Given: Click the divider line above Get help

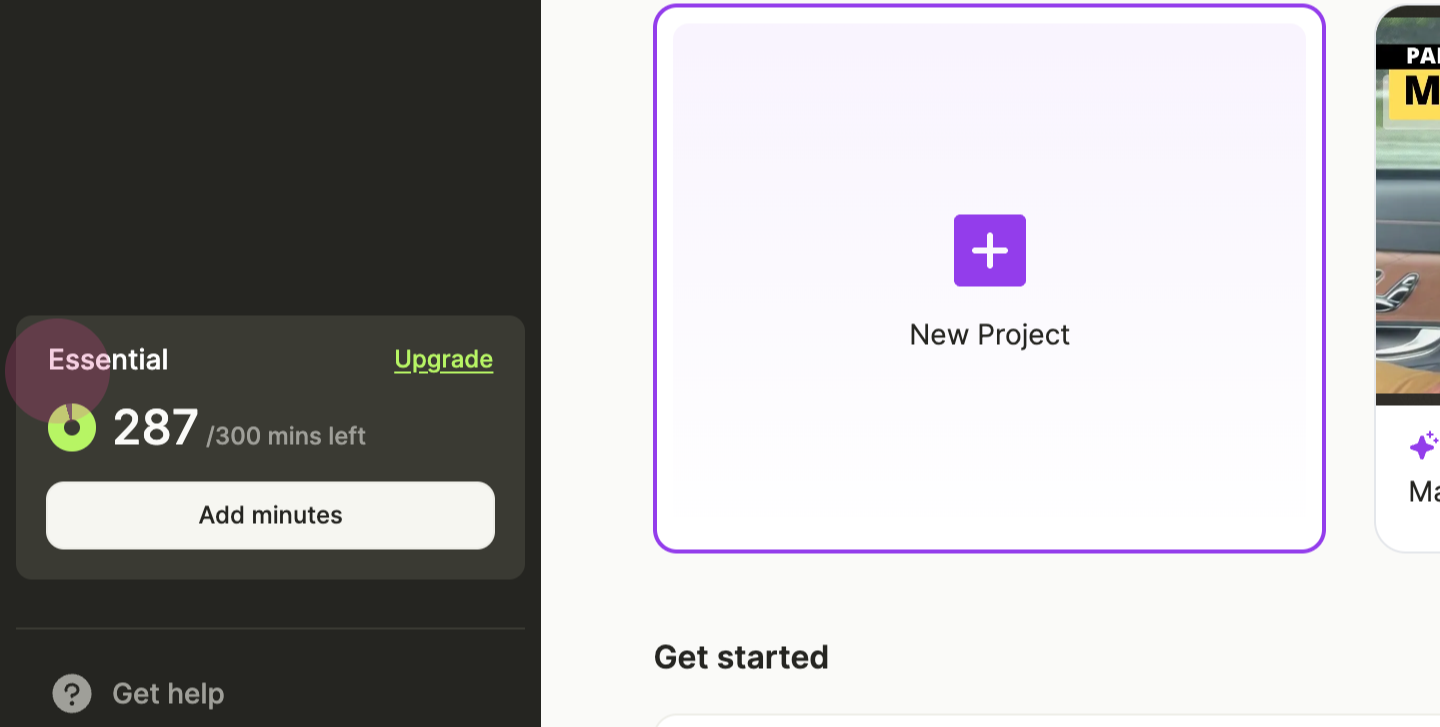Looking at the screenshot, I should pyautogui.click(x=270, y=629).
